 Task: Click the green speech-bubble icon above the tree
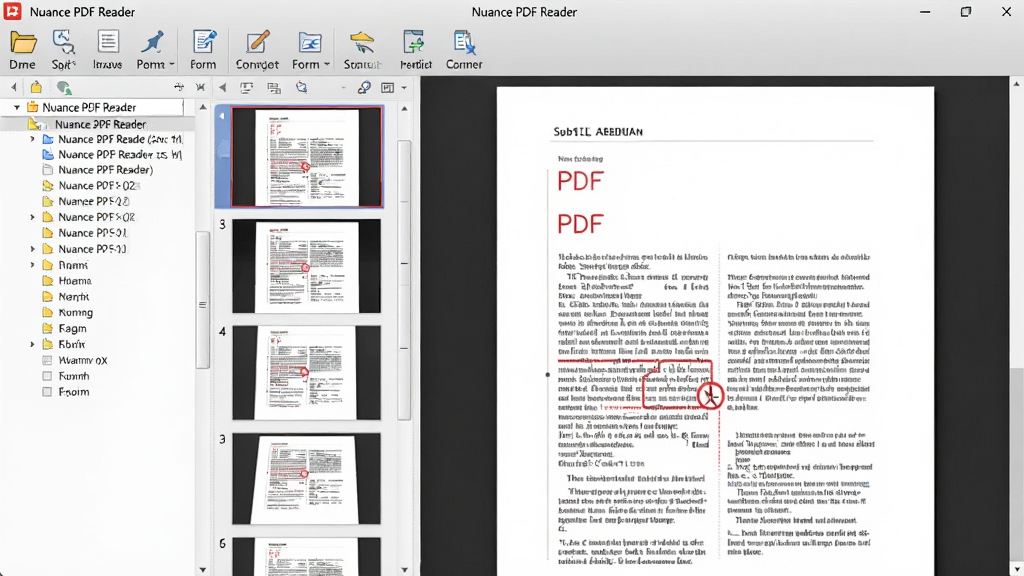(64, 88)
